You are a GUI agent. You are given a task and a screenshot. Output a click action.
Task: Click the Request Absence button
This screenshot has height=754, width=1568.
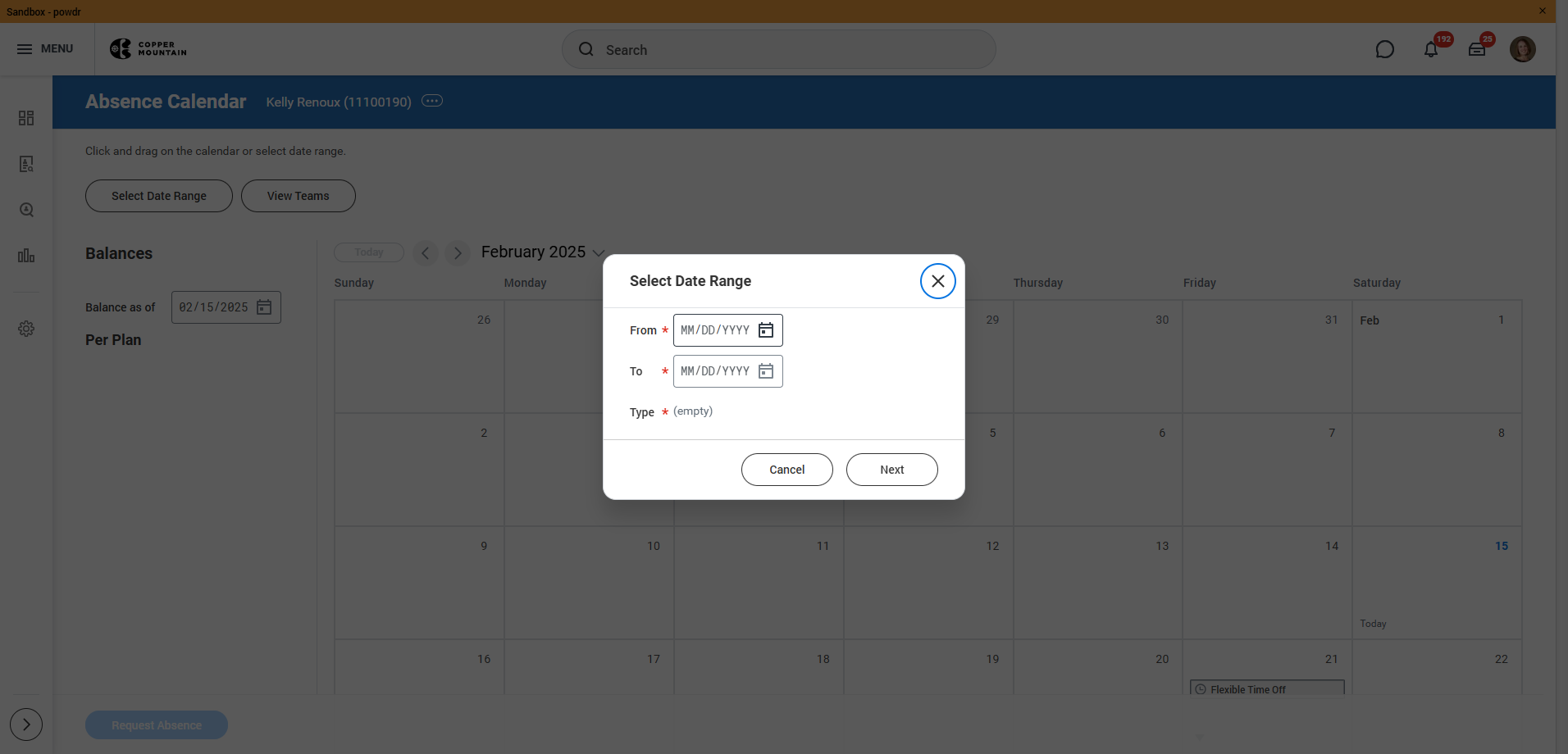(x=157, y=725)
